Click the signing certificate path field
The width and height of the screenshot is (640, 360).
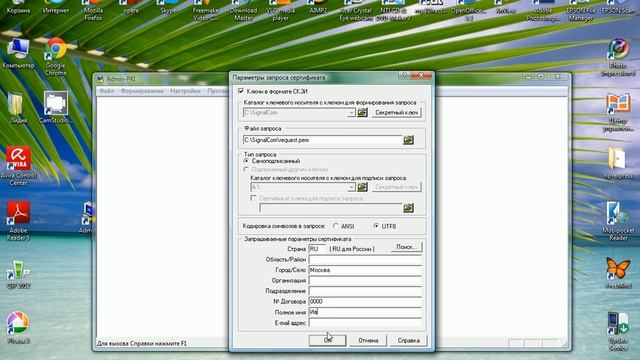[331, 208]
